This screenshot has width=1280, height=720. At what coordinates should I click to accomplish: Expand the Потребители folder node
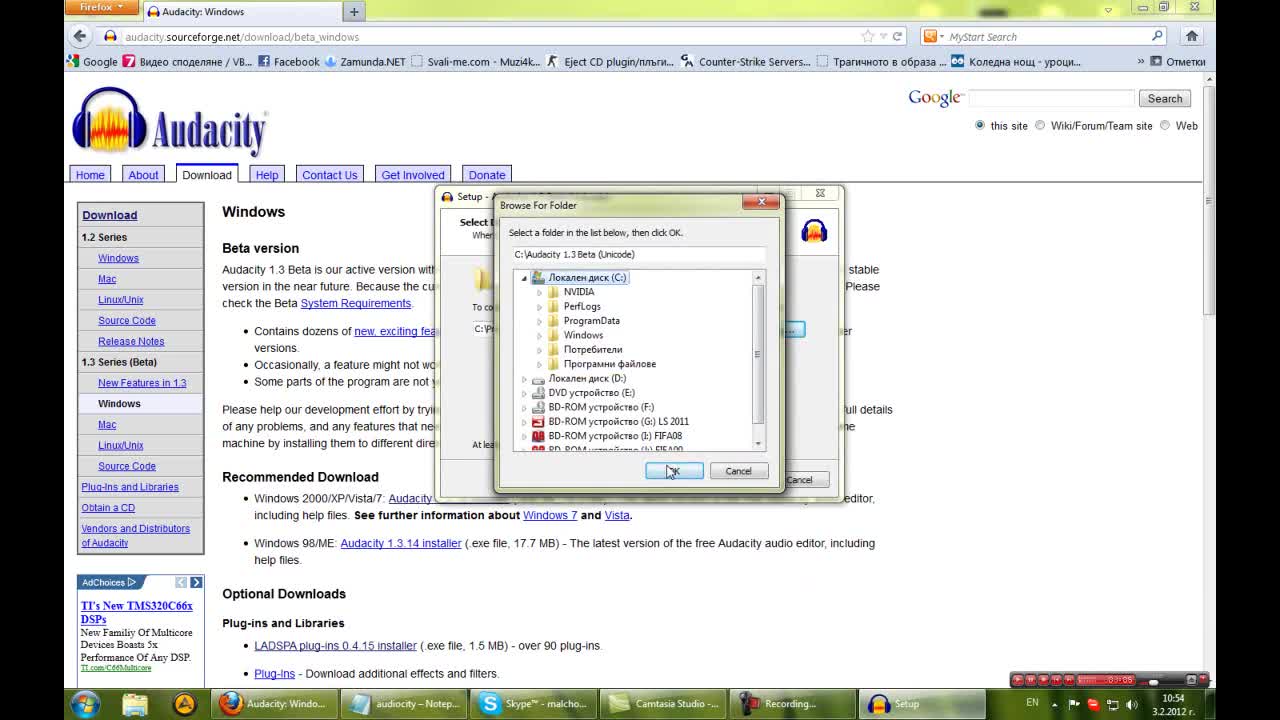coord(540,350)
